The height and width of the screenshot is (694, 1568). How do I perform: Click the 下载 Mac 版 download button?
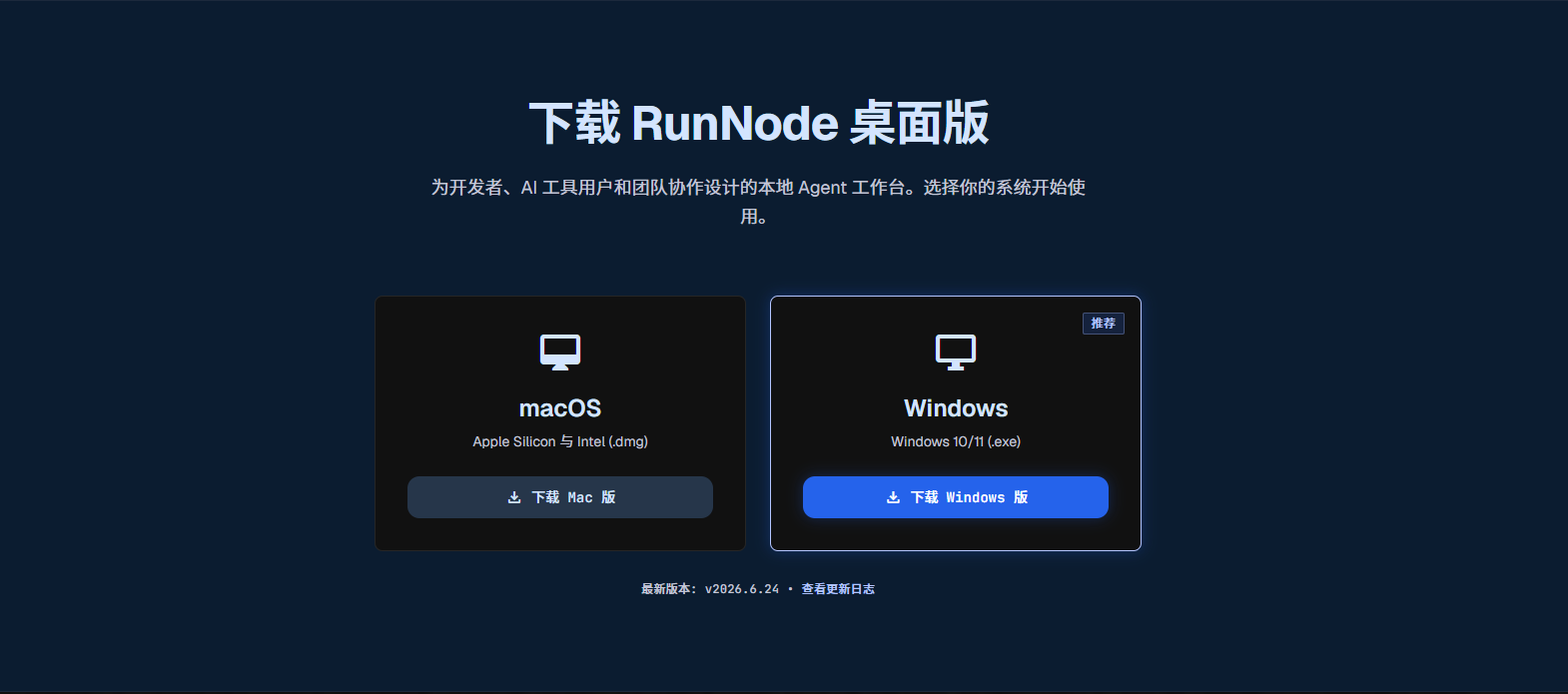pos(560,497)
